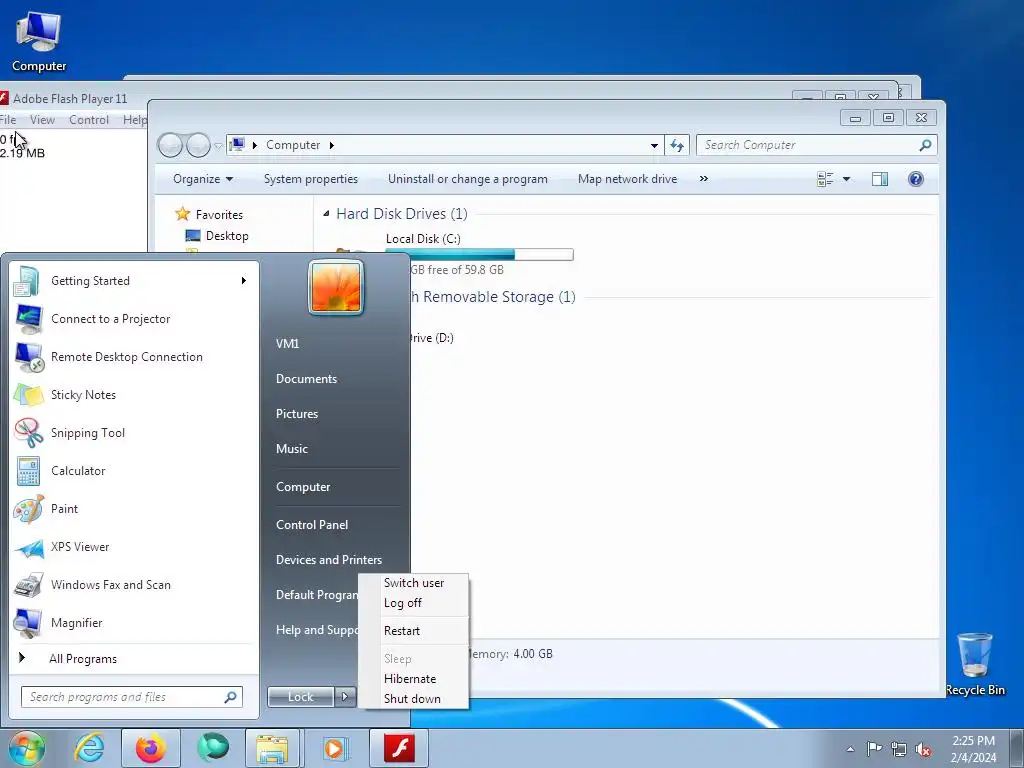1024x768 pixels.
Task: Open address bar history dropdown
Action: 654,146
